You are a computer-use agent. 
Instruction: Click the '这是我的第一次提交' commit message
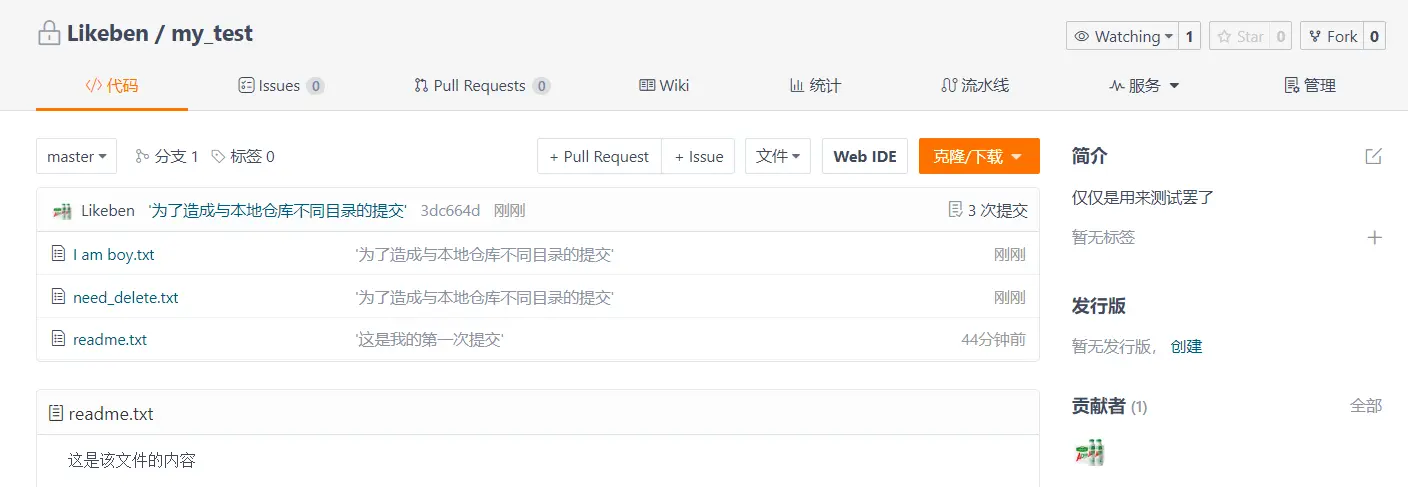[x=429, y=339]
